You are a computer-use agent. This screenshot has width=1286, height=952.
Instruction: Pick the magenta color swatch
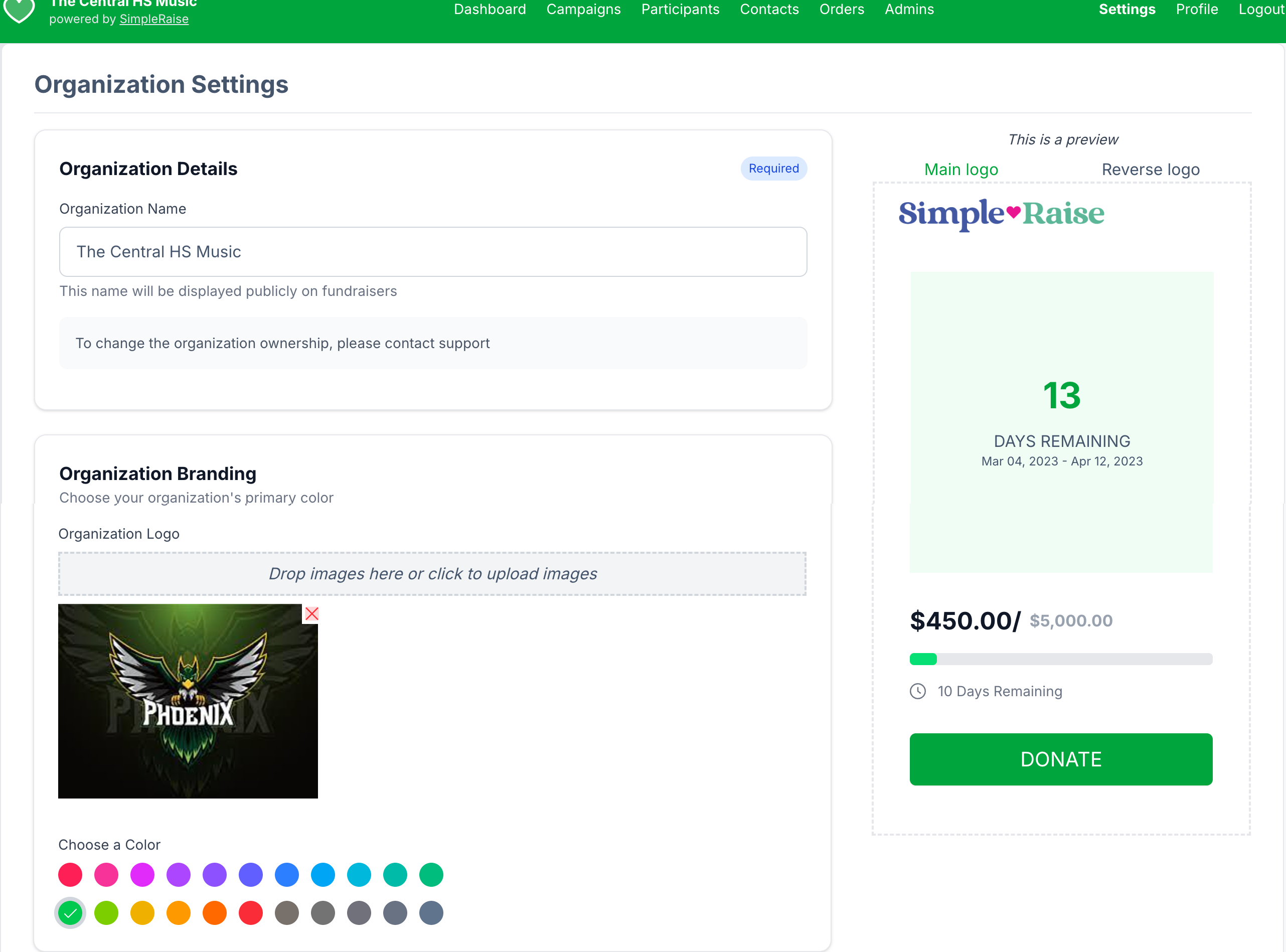[142, 875]
